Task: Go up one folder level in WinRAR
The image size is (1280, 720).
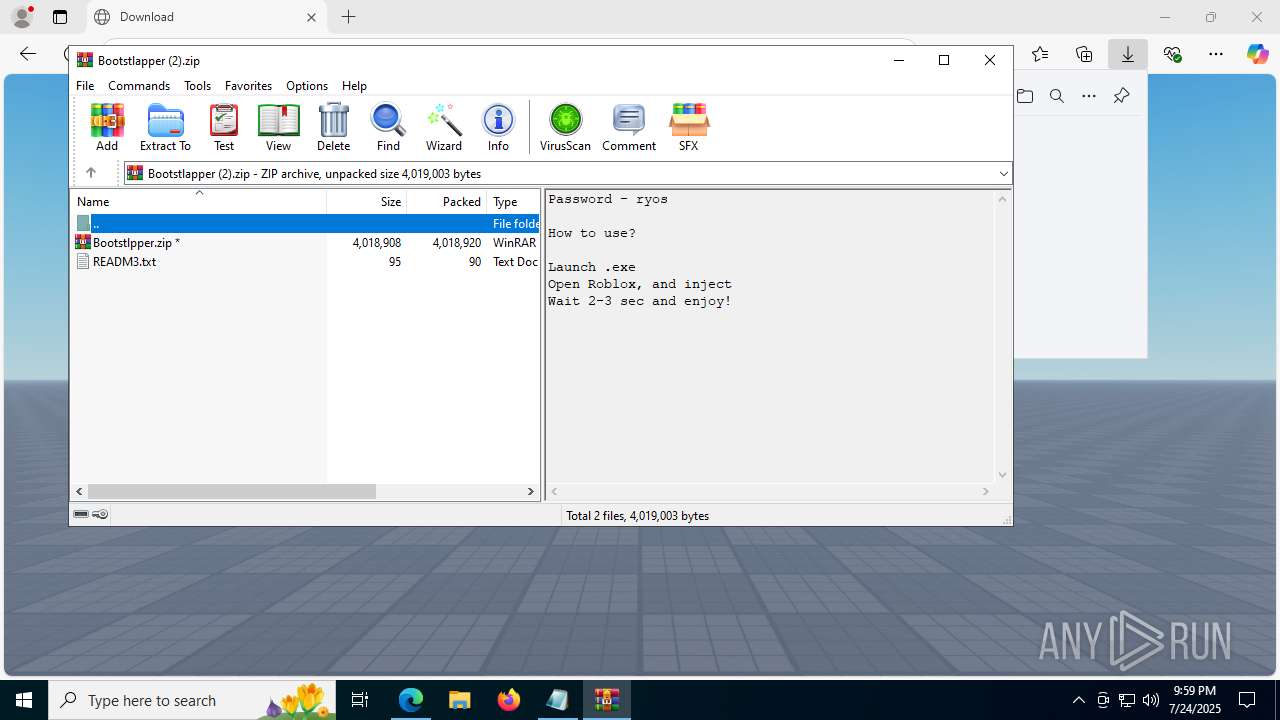Action: [91, 173]
